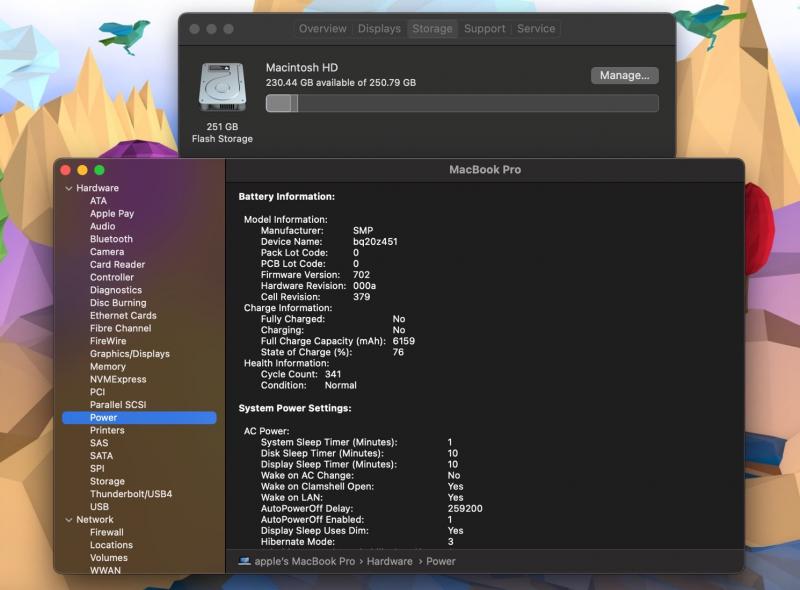This screenshot has width=800, height=590.
Task: Select Memory in the sidebar
Action: tap(108, 367)
